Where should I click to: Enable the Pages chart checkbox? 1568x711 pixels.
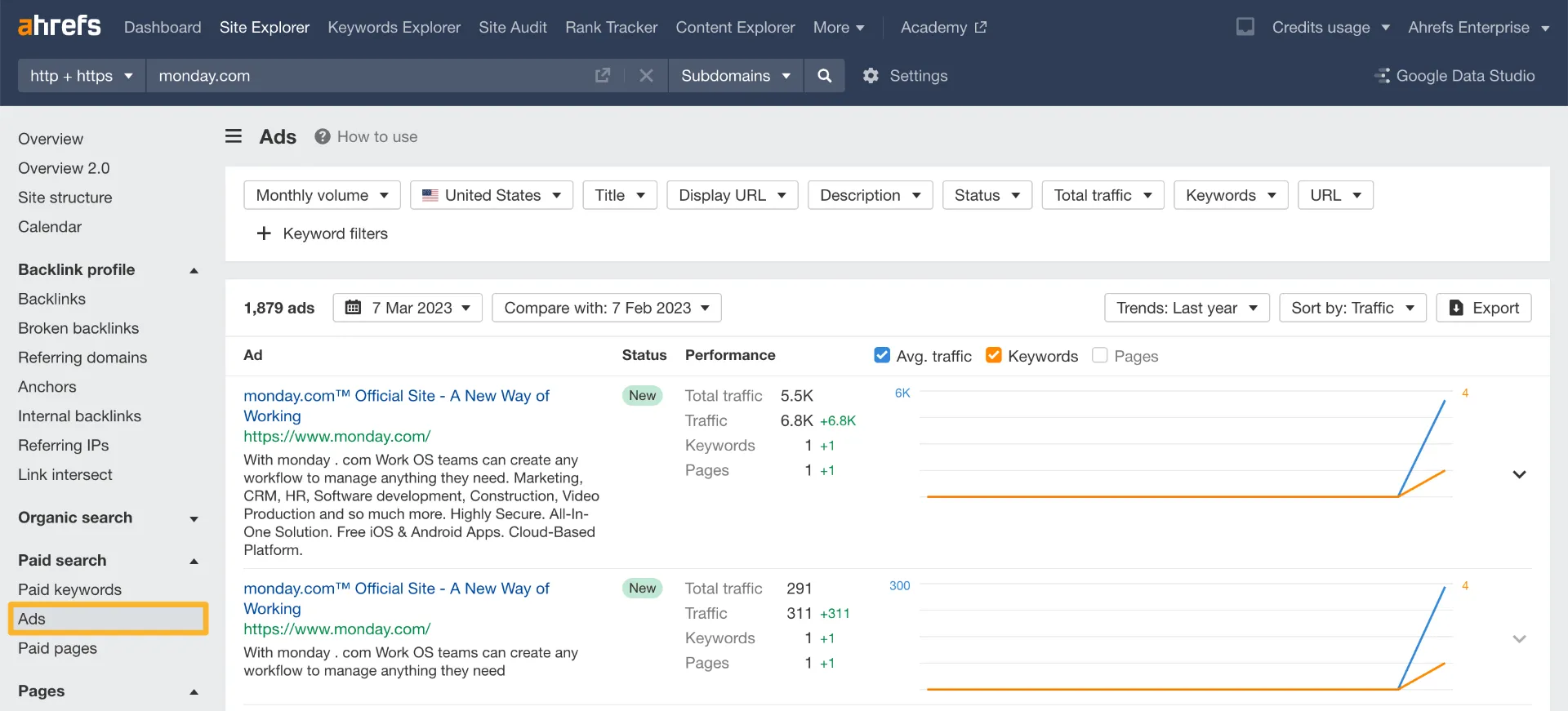click(1100, 355)
